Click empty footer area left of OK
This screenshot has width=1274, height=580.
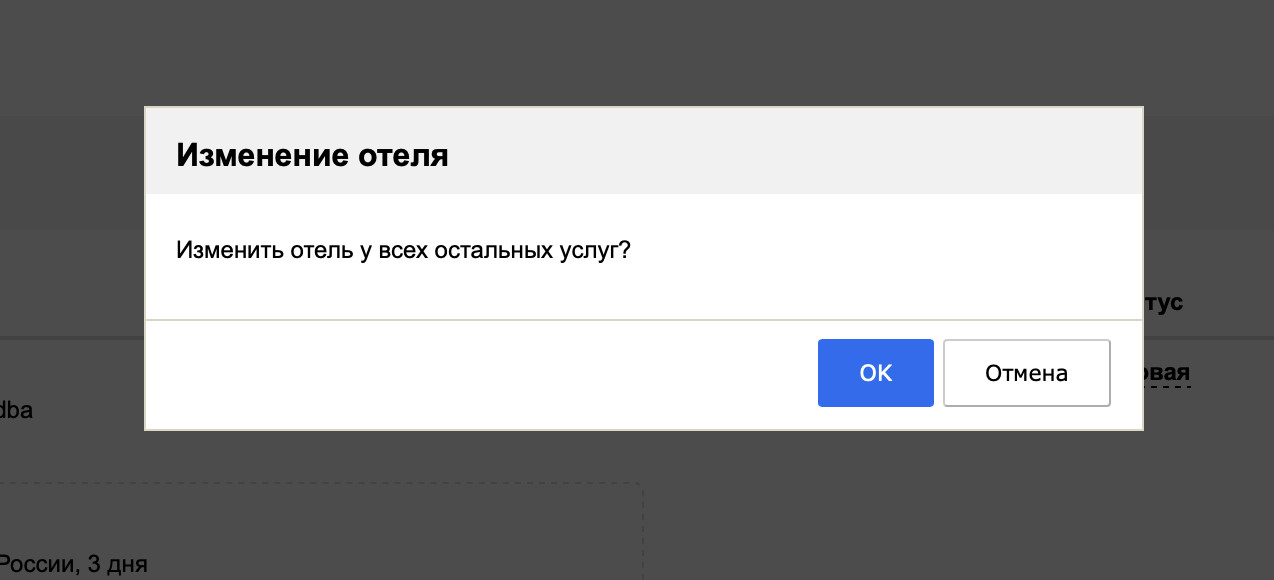[x=480, y=375]
